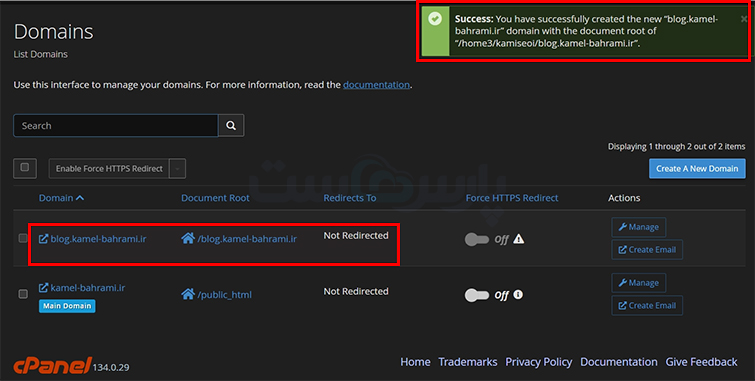Click the List Domains subtitle

tap(40, 54)
